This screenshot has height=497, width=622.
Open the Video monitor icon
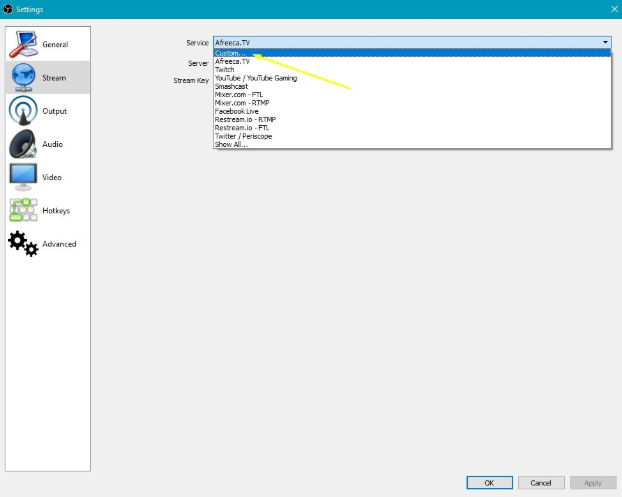[23, 177]
